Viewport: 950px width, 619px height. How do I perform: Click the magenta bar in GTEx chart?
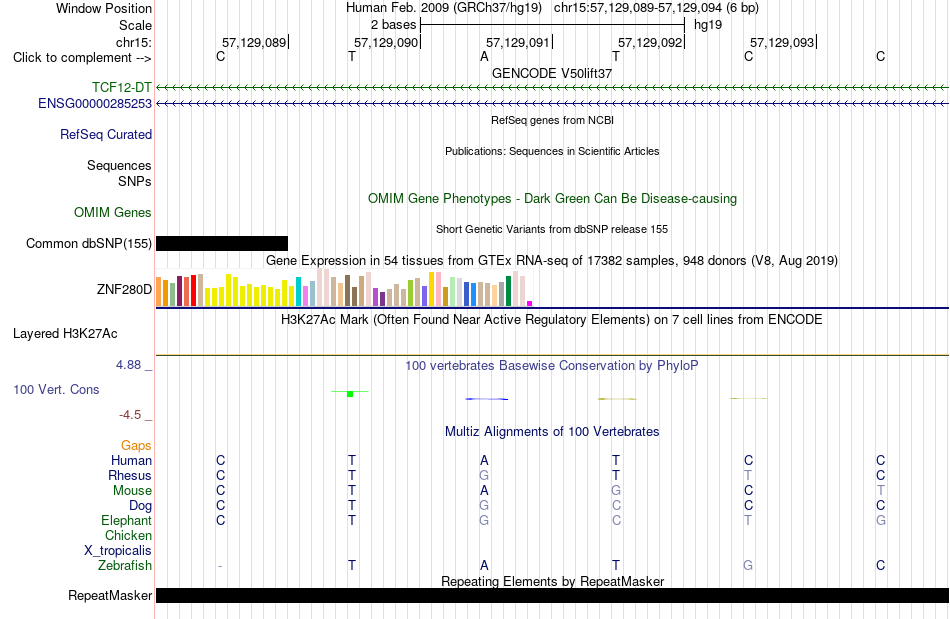click(530, 303)
